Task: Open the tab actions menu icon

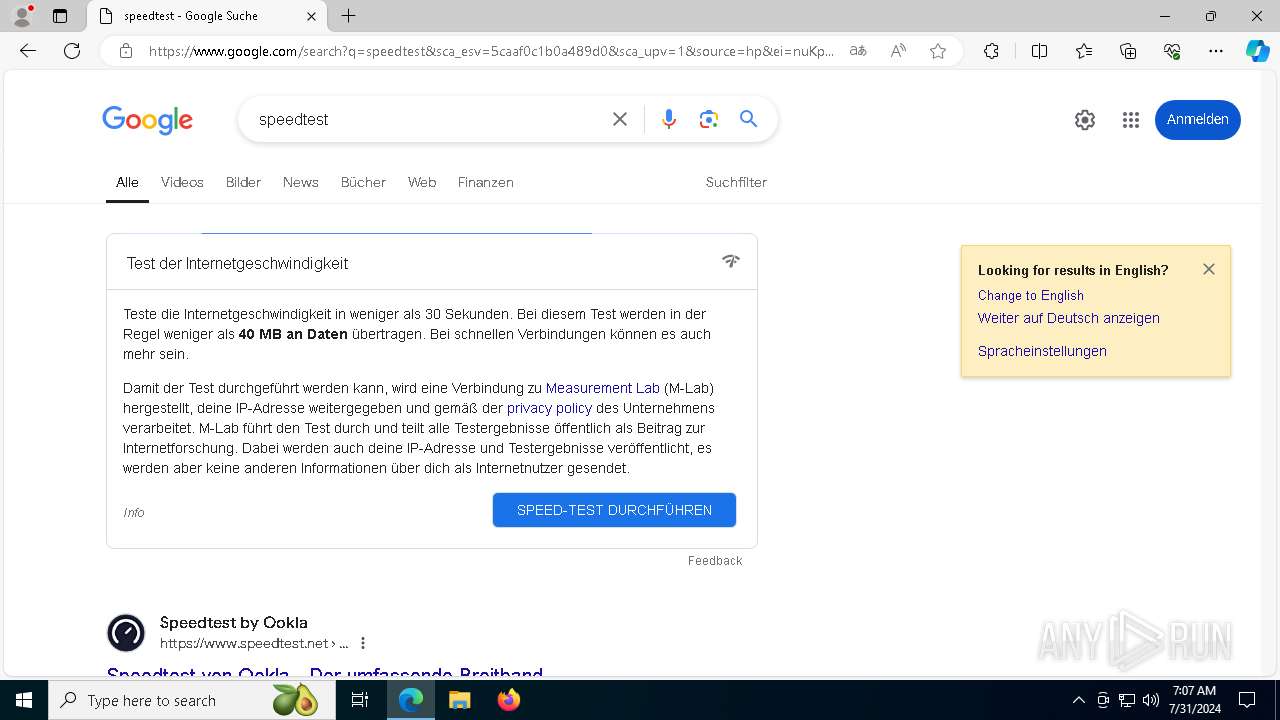Action: pos(60,16)
